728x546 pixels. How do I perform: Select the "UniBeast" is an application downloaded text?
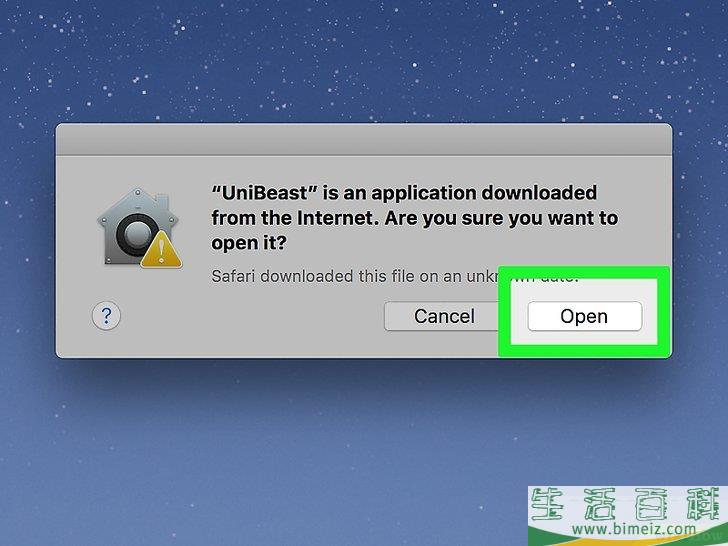tap(404, 193)
